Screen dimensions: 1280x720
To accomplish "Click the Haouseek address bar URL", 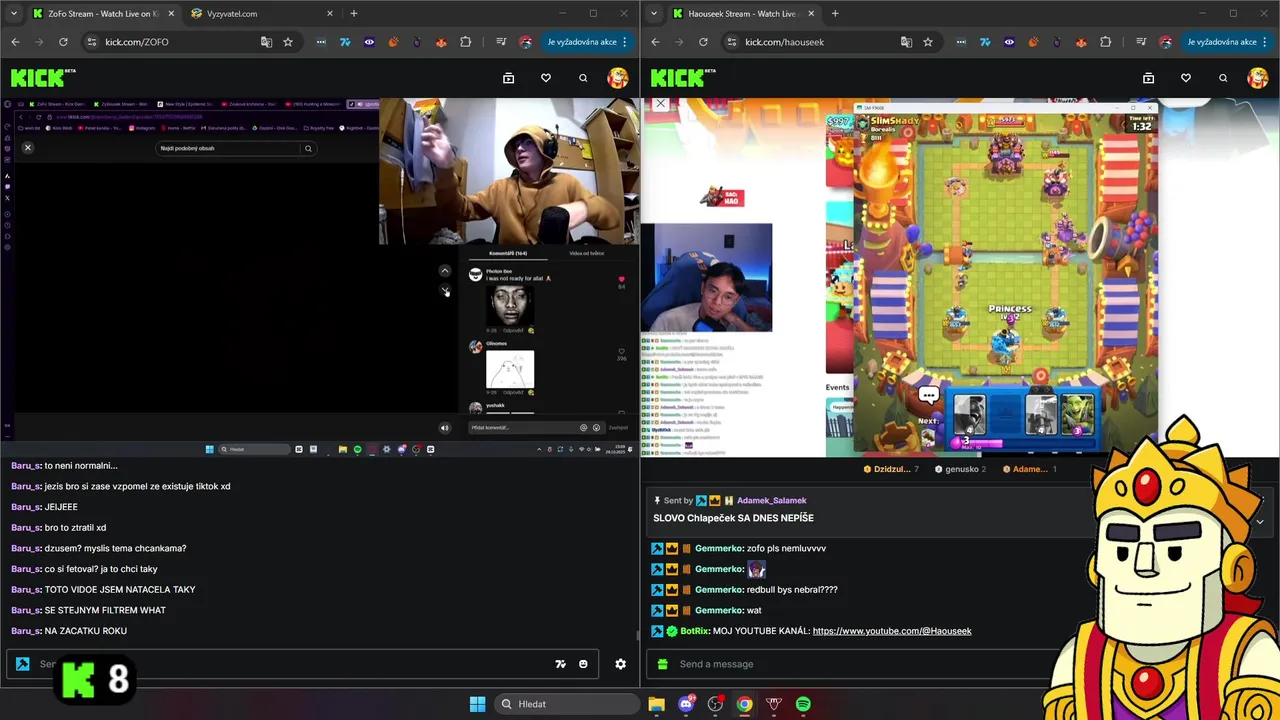I will (784, 42).
